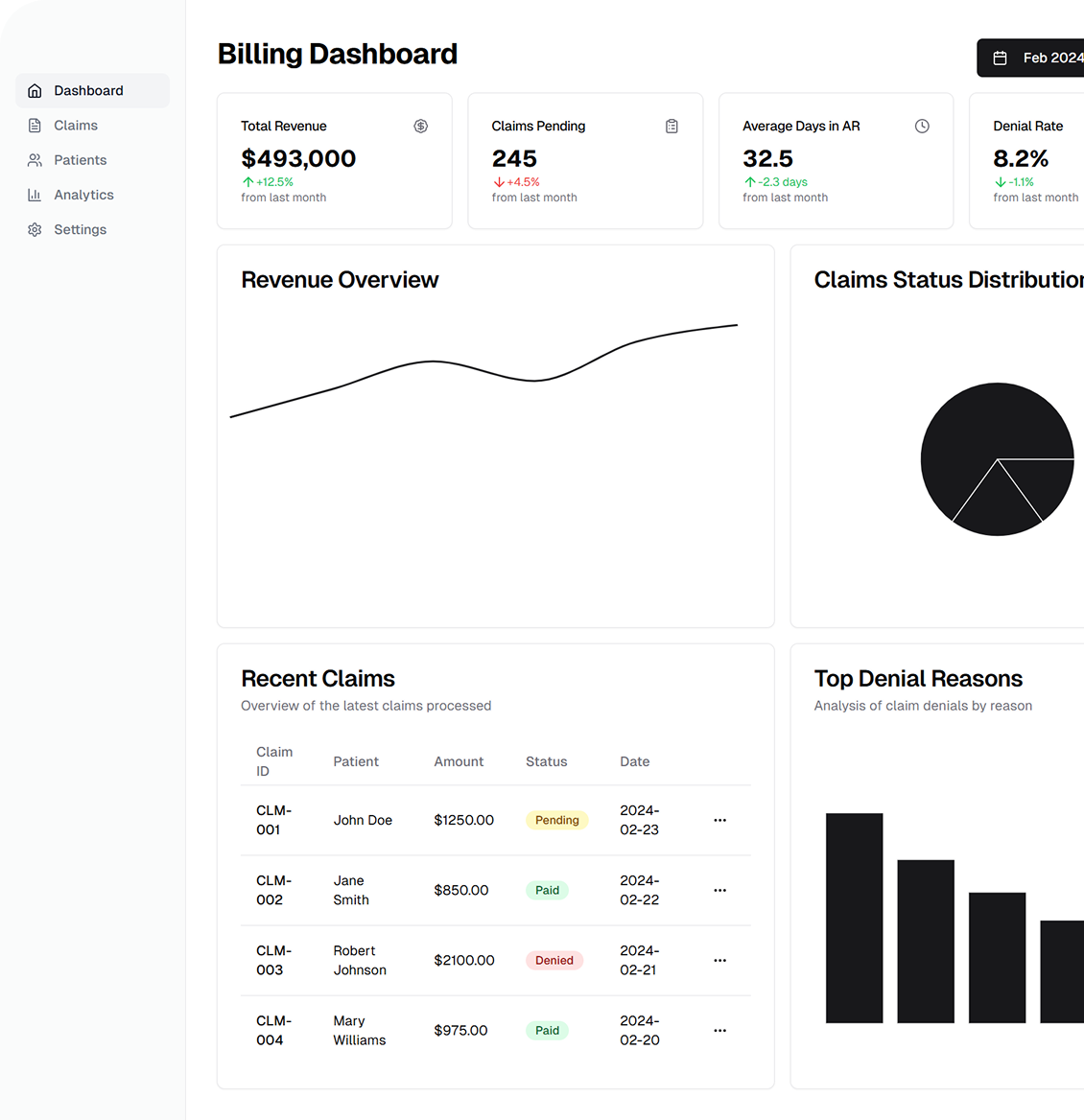Expand row options for claim CLM-002
The width and height of the screenshot is (1084, 1120).
click(x=719, y=891)
